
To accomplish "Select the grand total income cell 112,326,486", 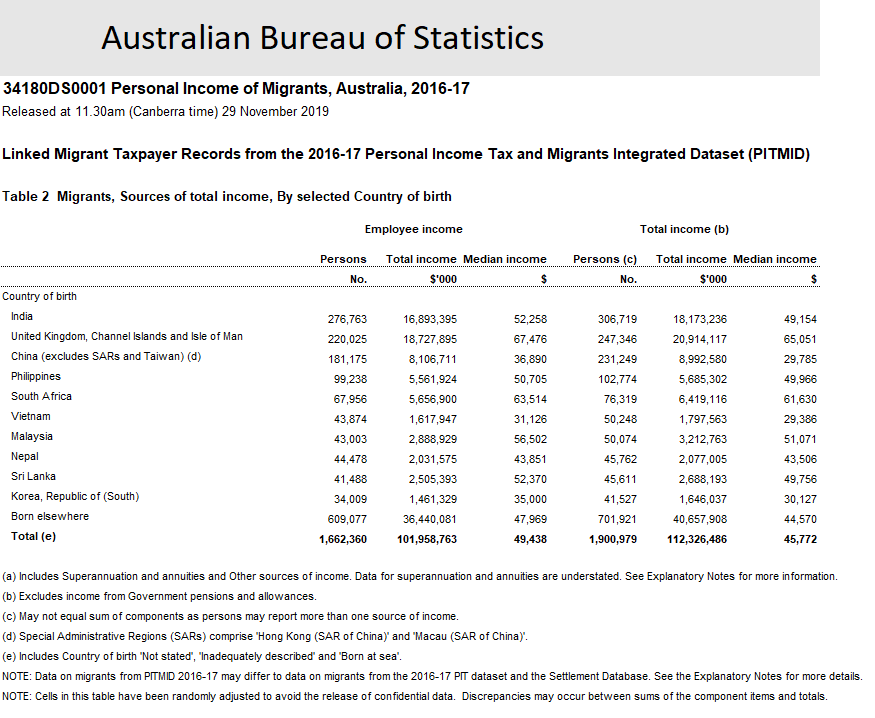I will [691, 539].
